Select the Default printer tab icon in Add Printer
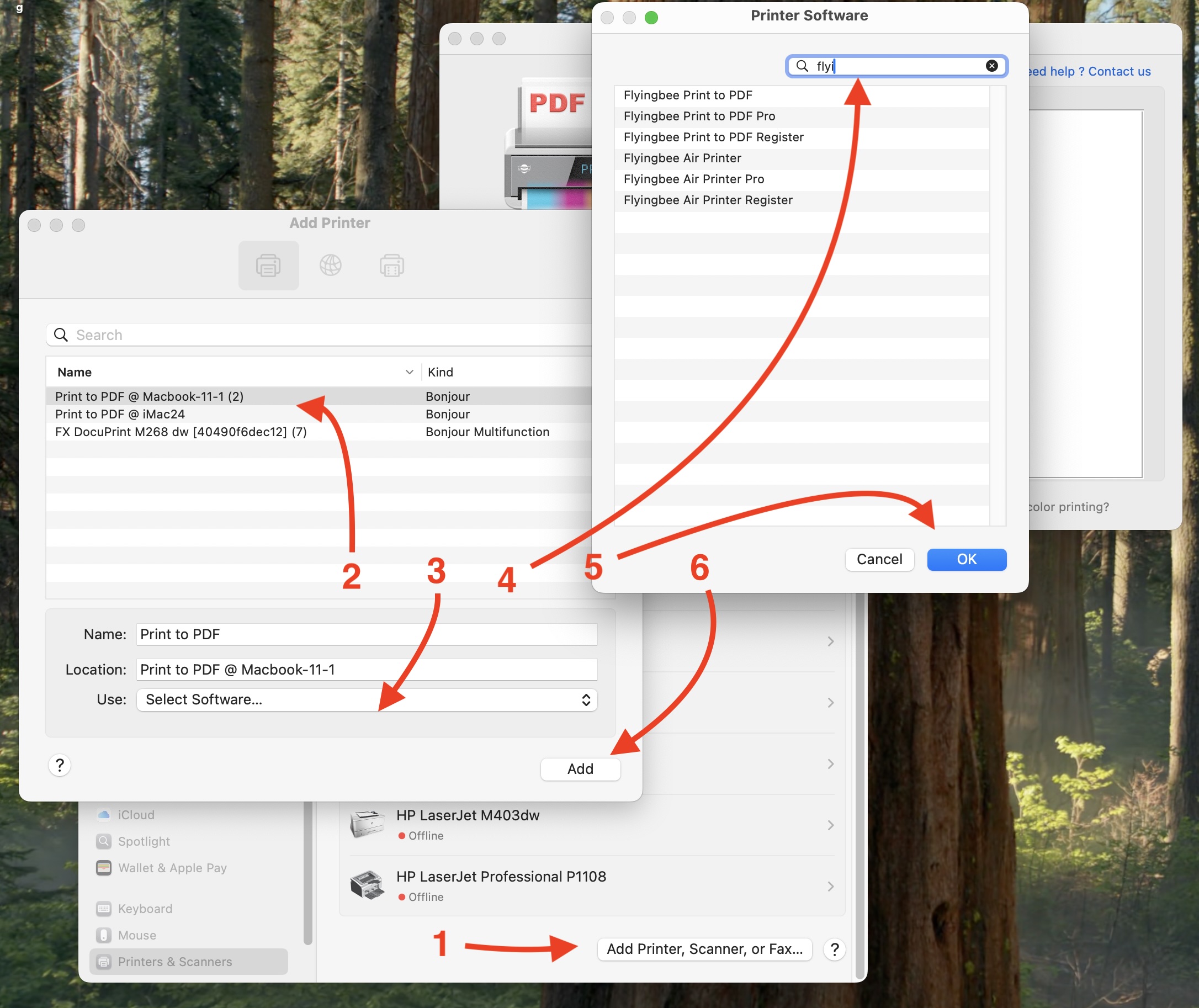Image resolution: width=1199 pixels, height=1008 pixels. [268, 266]
